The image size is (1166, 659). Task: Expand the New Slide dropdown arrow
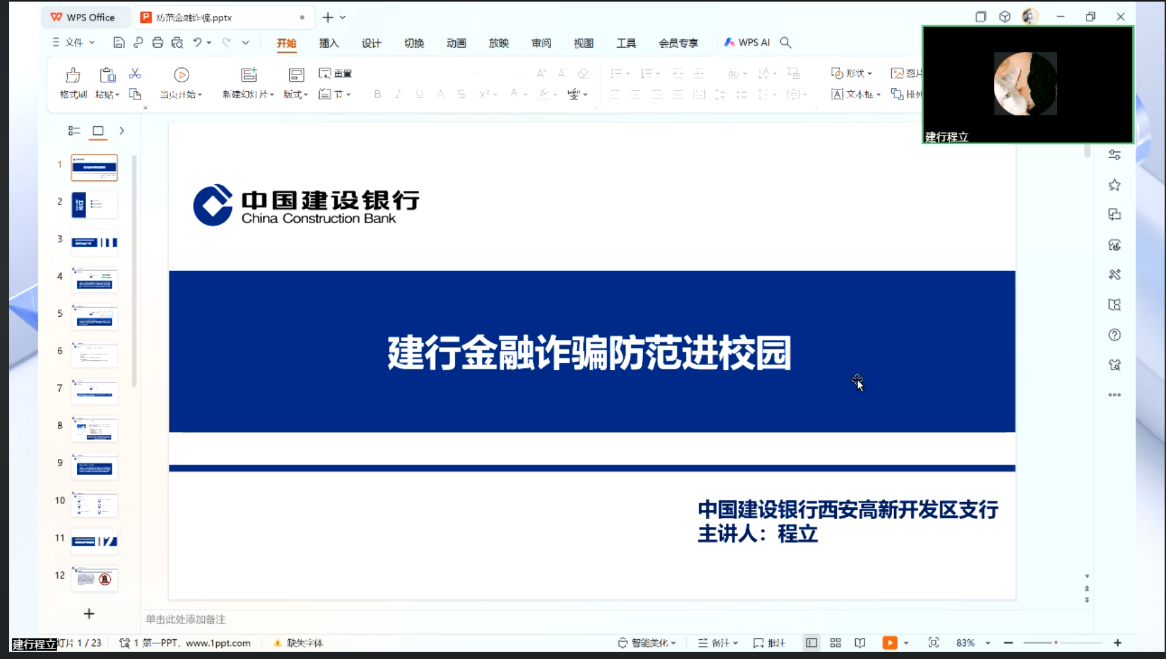tap(272, 95)
